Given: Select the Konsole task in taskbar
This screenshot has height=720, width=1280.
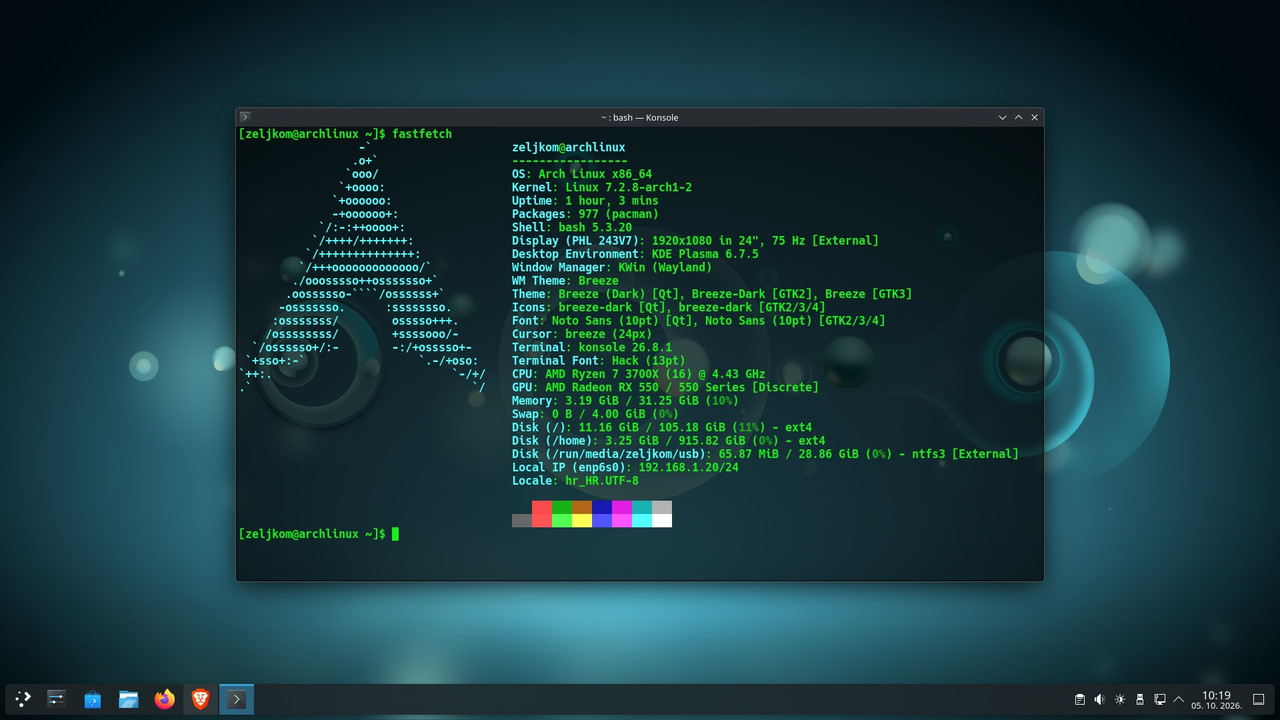Looking at the screenshot, I should (236, 699).
